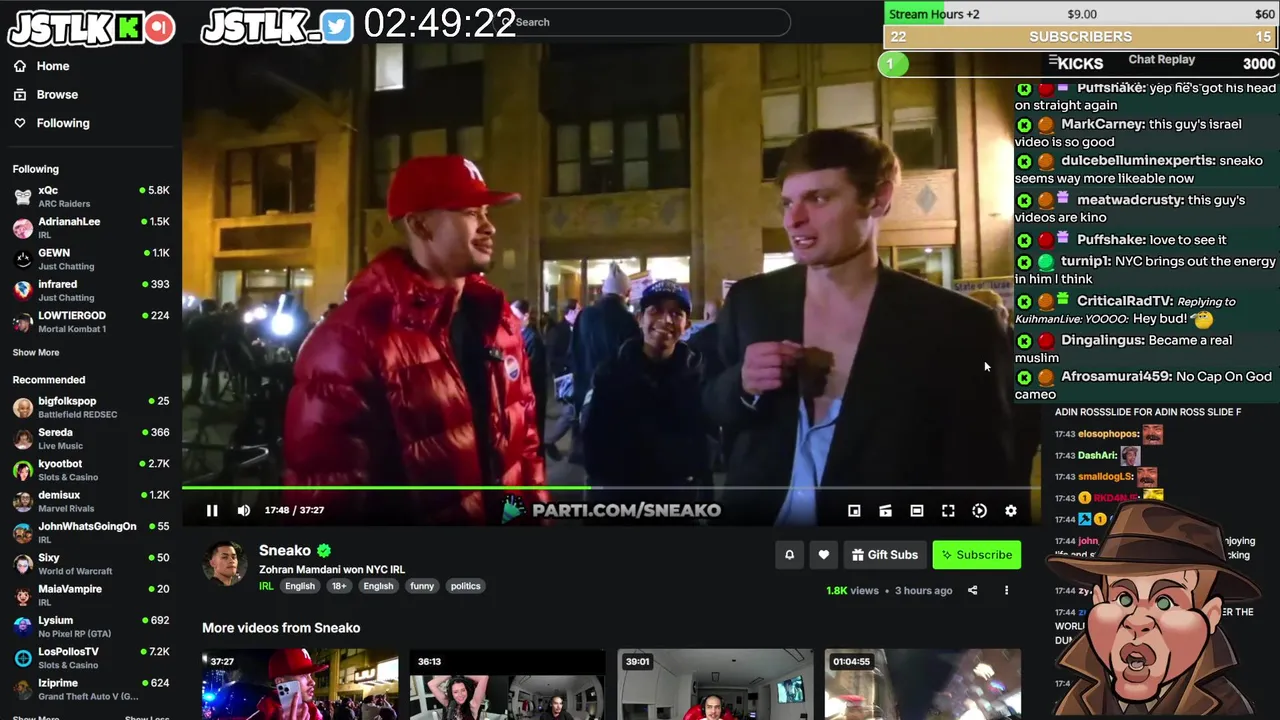Expand Following list with Show More

click(x=36, y=353)
